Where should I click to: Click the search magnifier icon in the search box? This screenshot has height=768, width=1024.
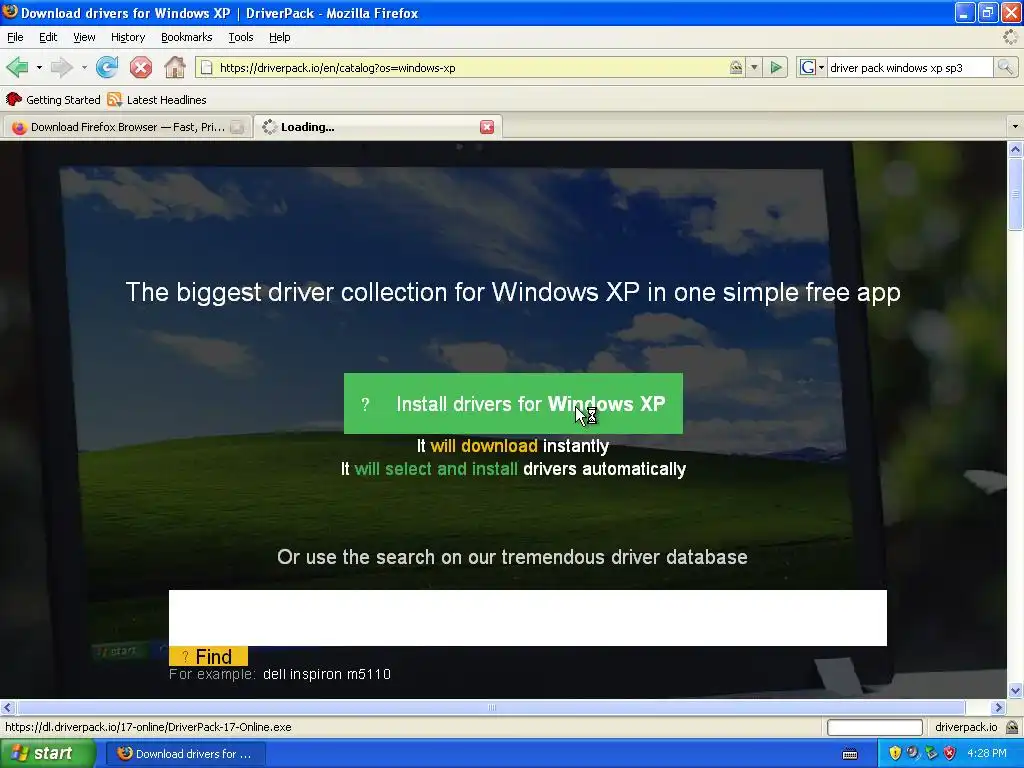[x=1005, y=67]
